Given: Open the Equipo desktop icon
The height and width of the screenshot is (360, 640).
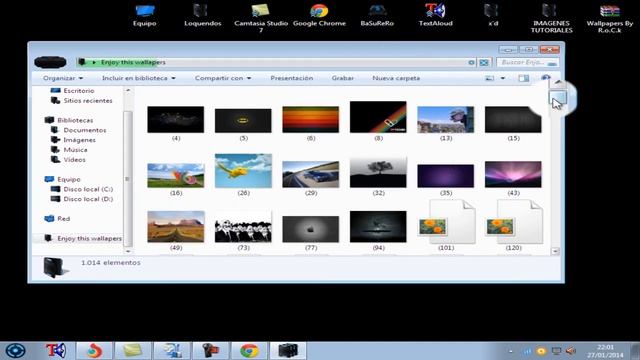Looking at the screenshot, I should (144, 16).
